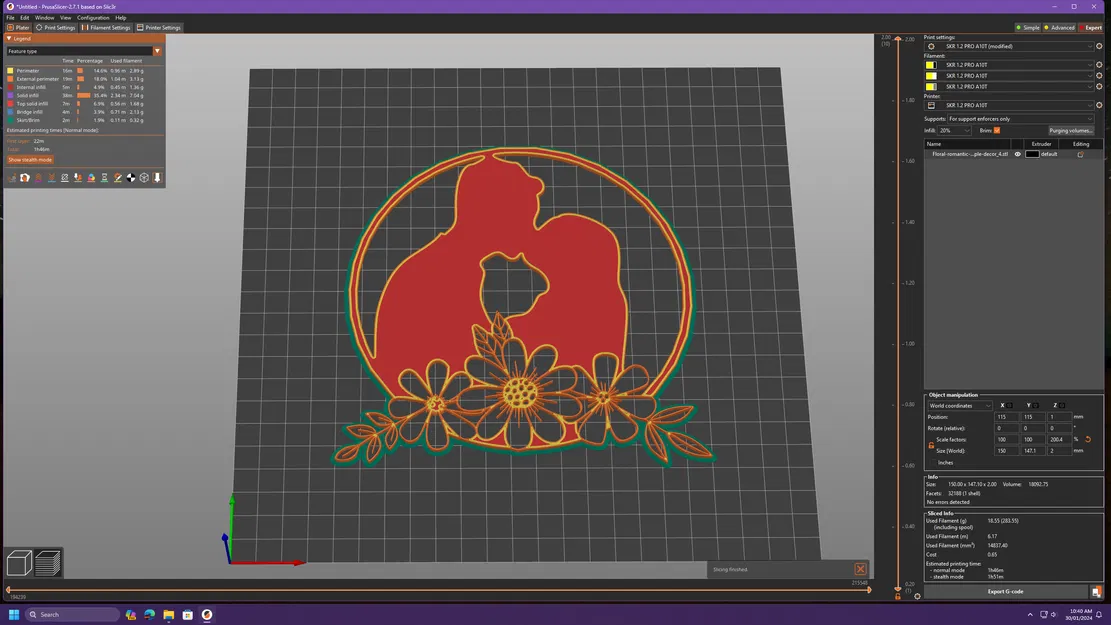
Task: Open vertical slider settings cog icon
Action: (917, 597)
